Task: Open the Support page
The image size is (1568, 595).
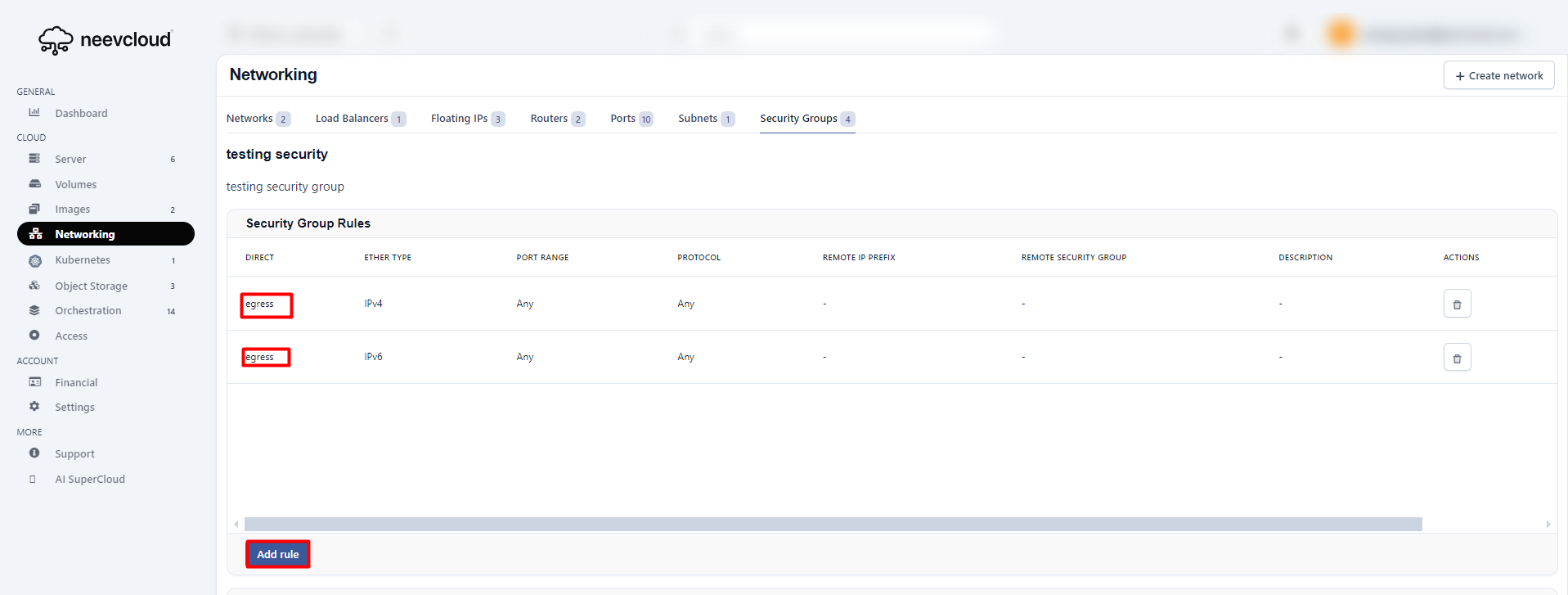Action: [x=74, y=454]
